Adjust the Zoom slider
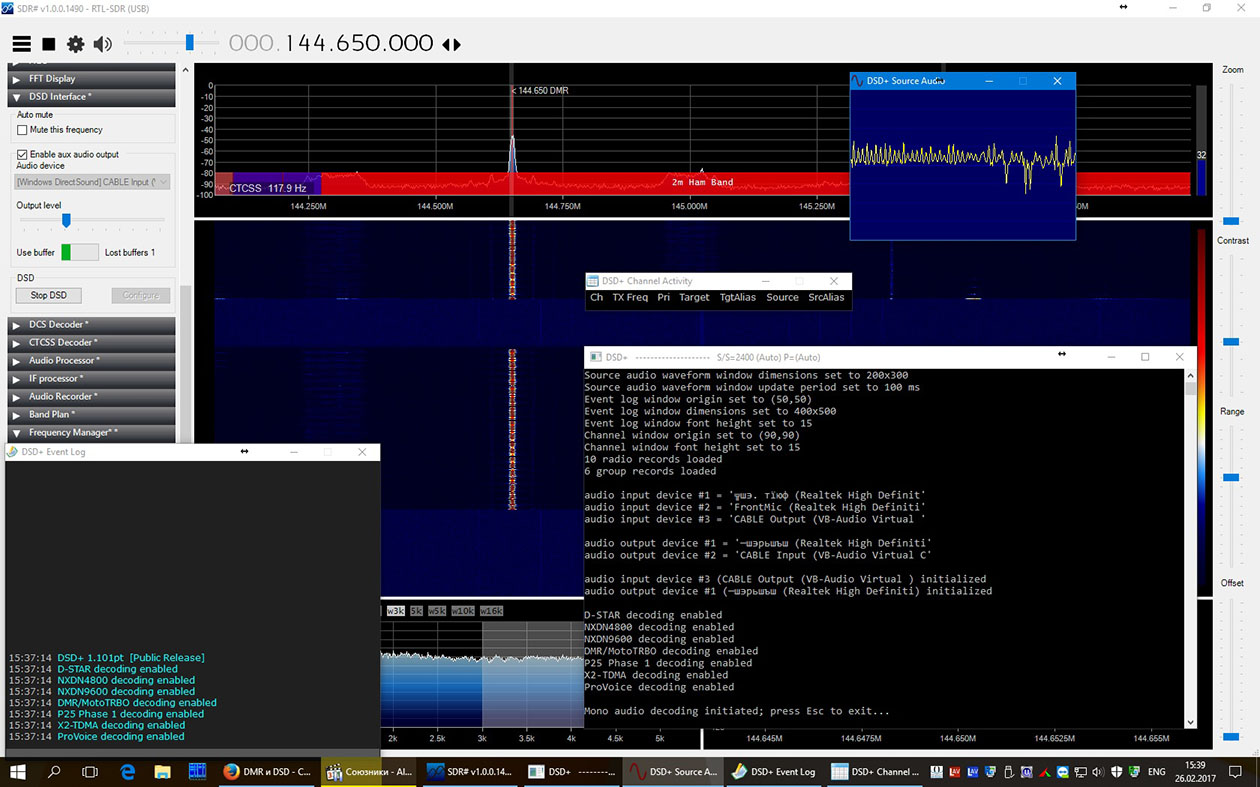Screen dimensions: 1260x787 coord(1231,220)
